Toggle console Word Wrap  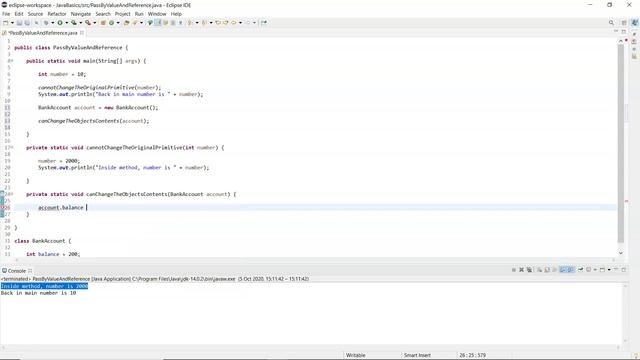pyautogui.click(x=554, y=270)
